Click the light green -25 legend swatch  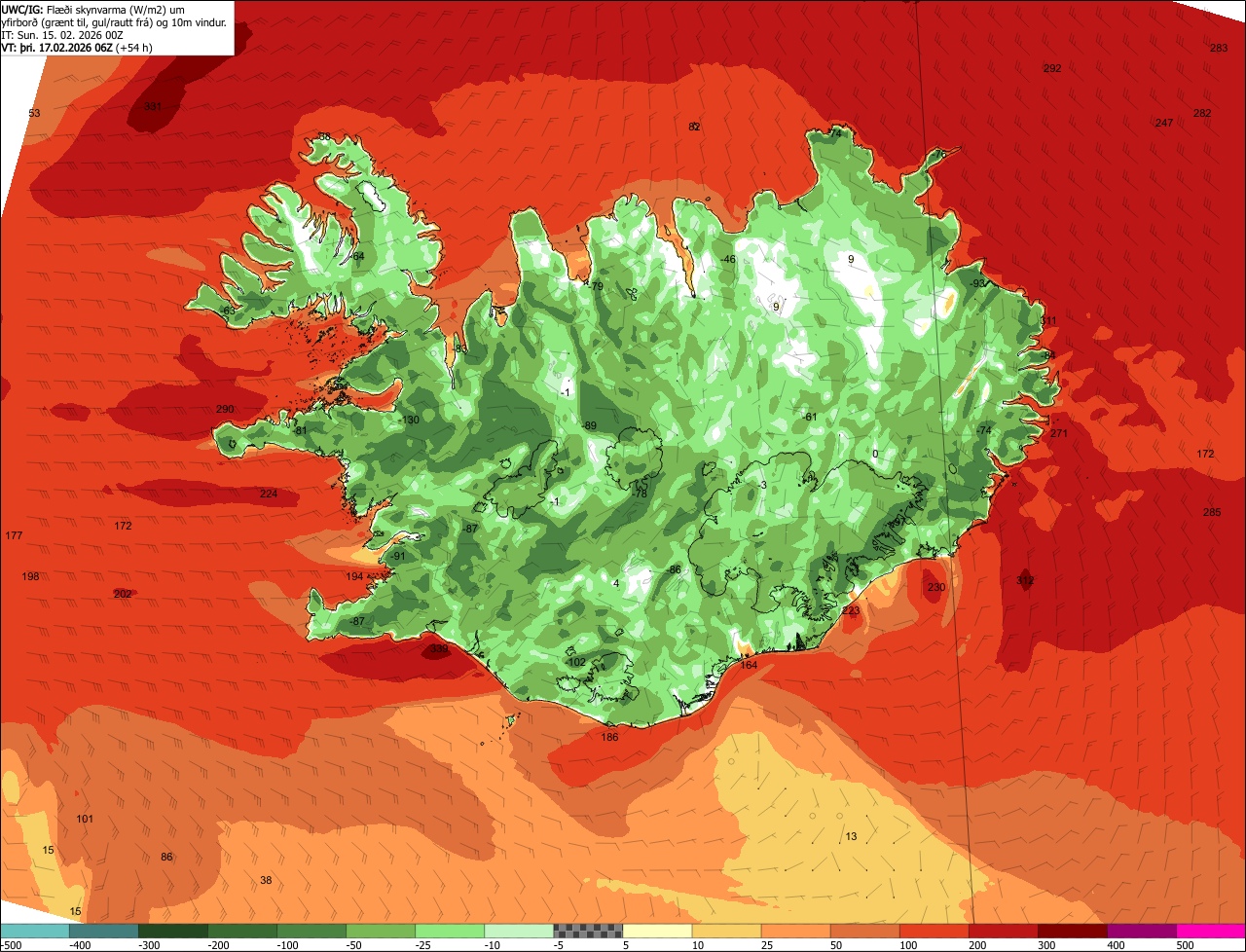click(450, 932)
